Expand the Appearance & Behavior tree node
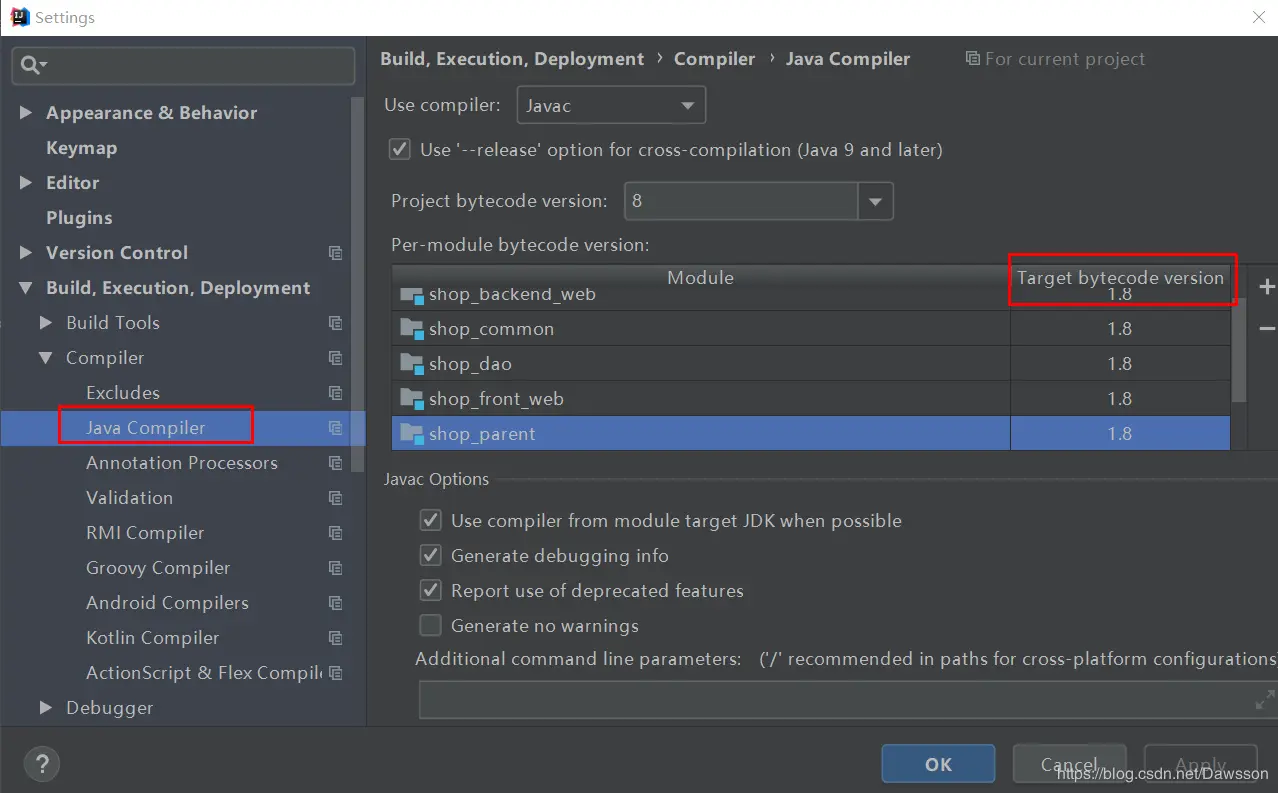1278x793 pixels. tap(24, 112)
